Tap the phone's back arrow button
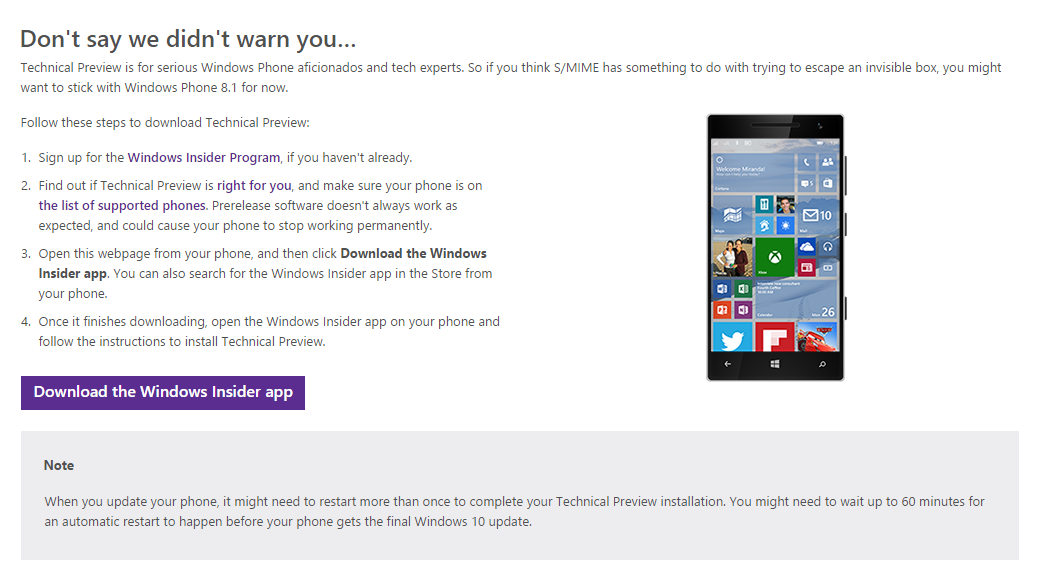1040x577 pixels. point(728,364)
